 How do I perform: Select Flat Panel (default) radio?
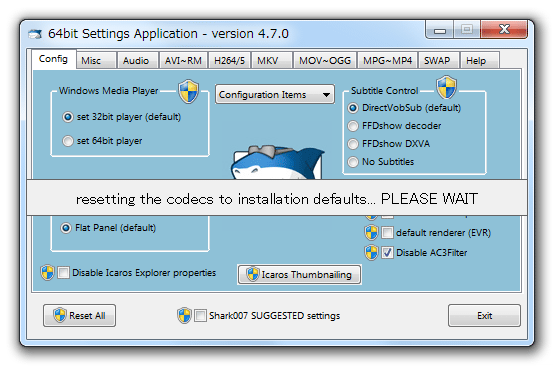click(x=66, y=228)
